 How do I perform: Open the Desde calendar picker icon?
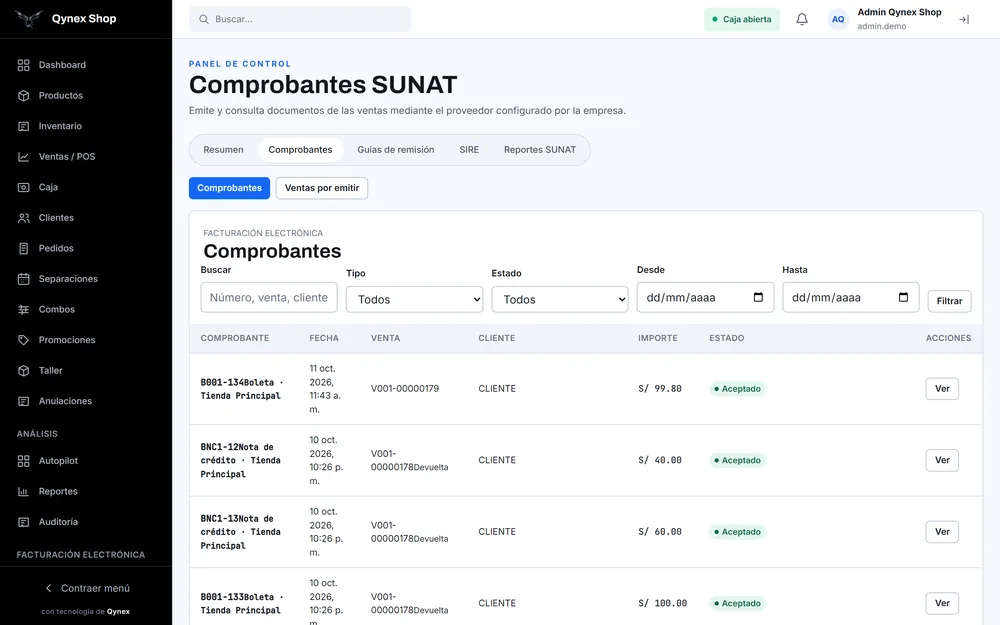point(758,297)
